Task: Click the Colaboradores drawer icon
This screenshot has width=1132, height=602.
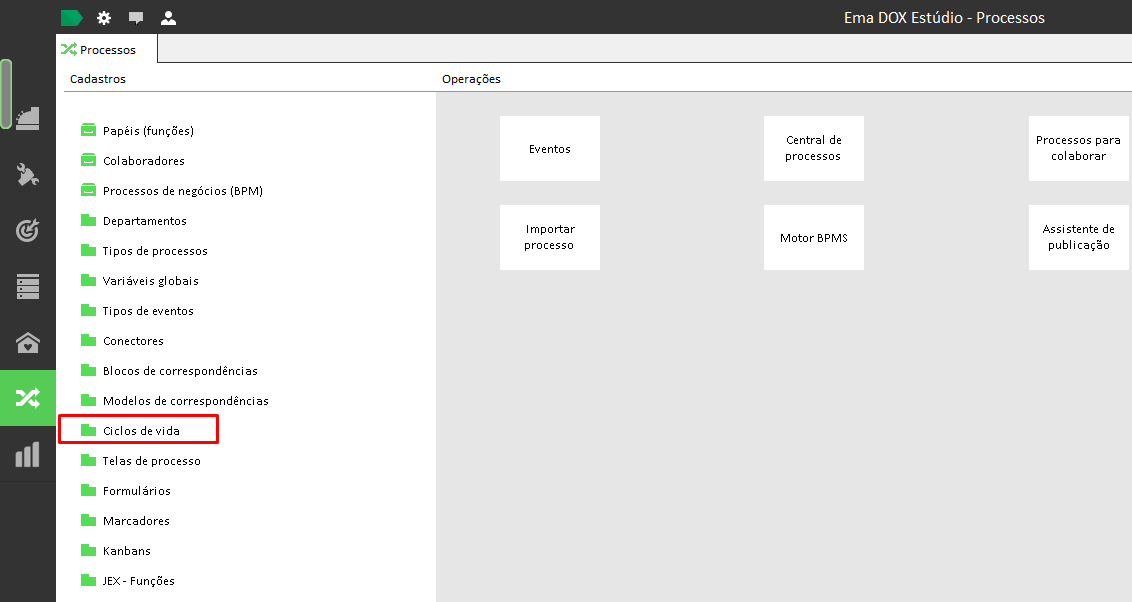Action: pyautogui.click(x=88, y=160)
